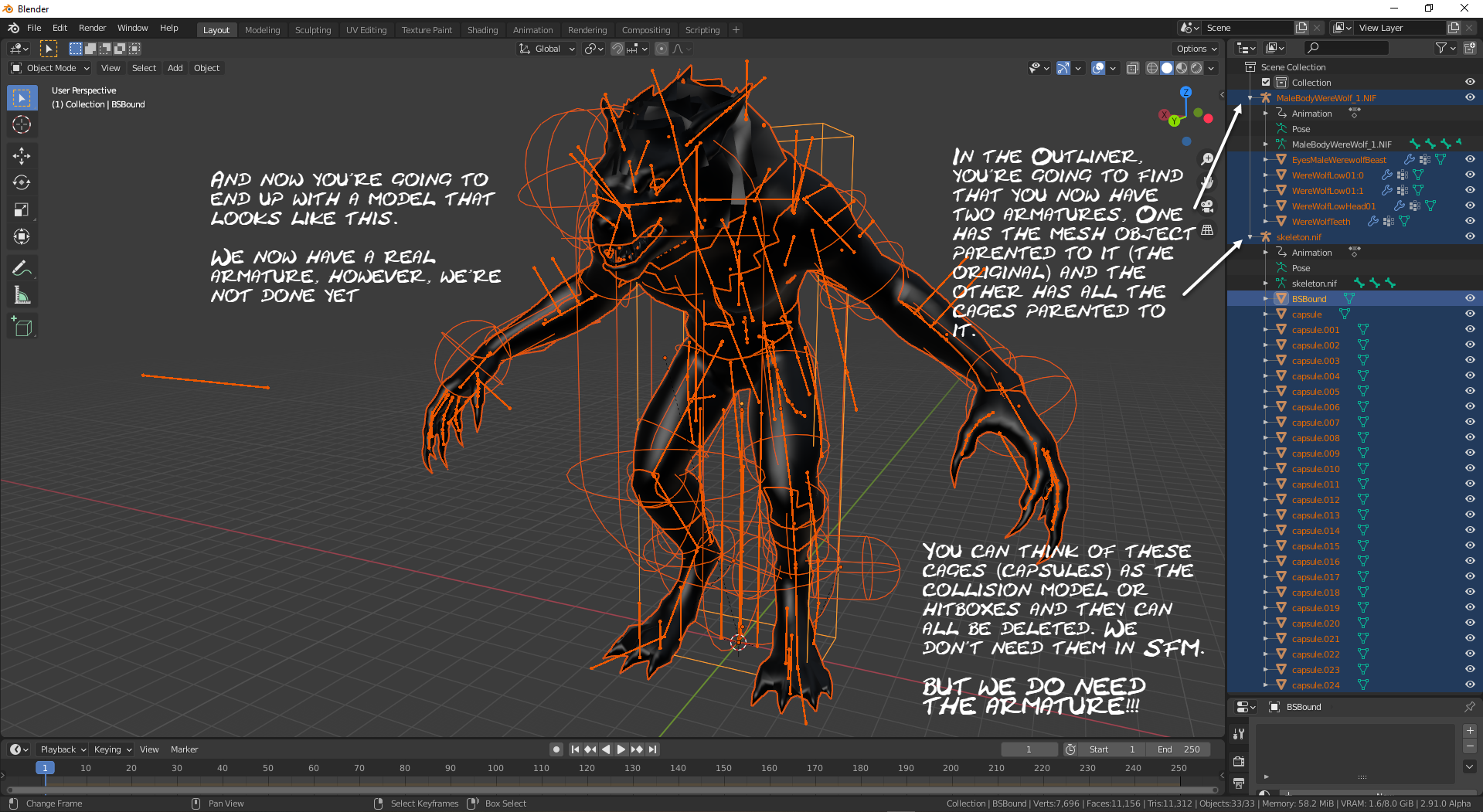Image resolution: width=1483 pixels, height=812 pixels.
Task: Click frame 100 on the timeline
Action: (x=495, y=768)
